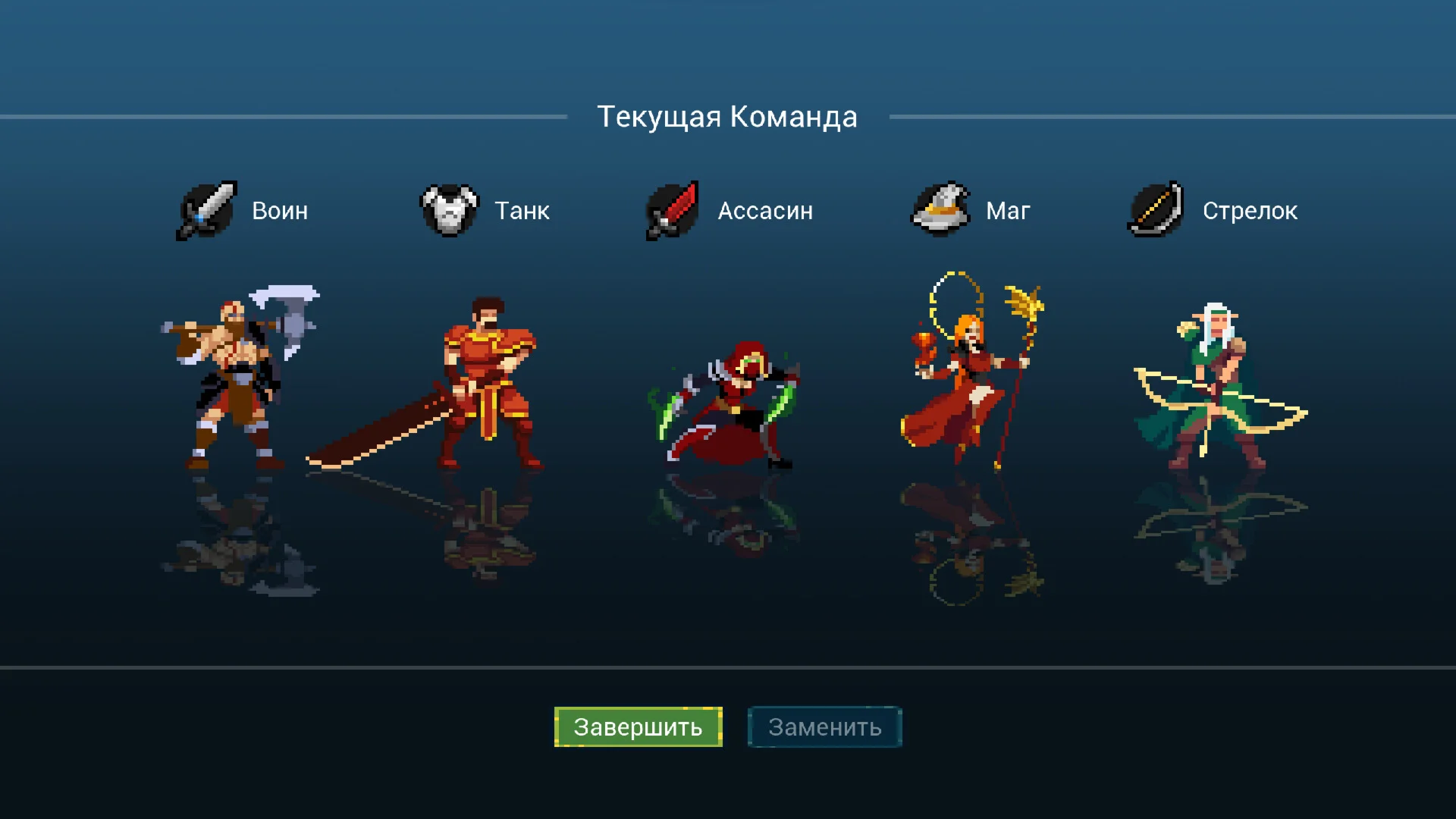
Task: Click the Танк class label
Action: pos(522,211)
